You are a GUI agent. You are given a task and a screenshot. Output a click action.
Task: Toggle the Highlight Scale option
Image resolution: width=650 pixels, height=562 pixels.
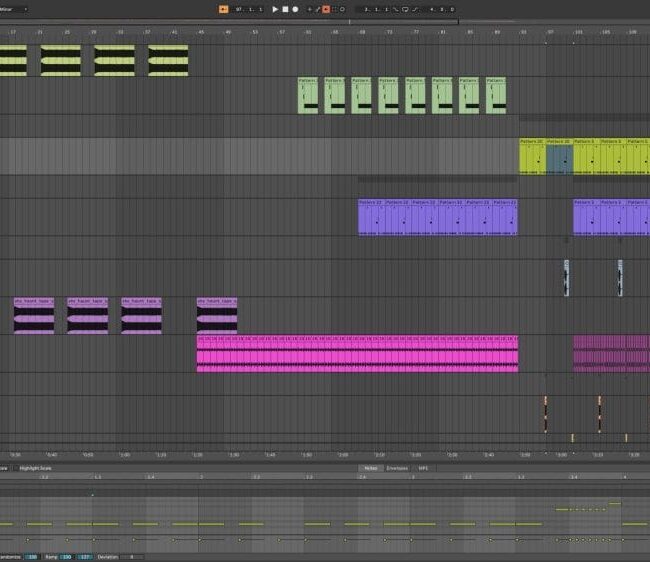(36, 468)
